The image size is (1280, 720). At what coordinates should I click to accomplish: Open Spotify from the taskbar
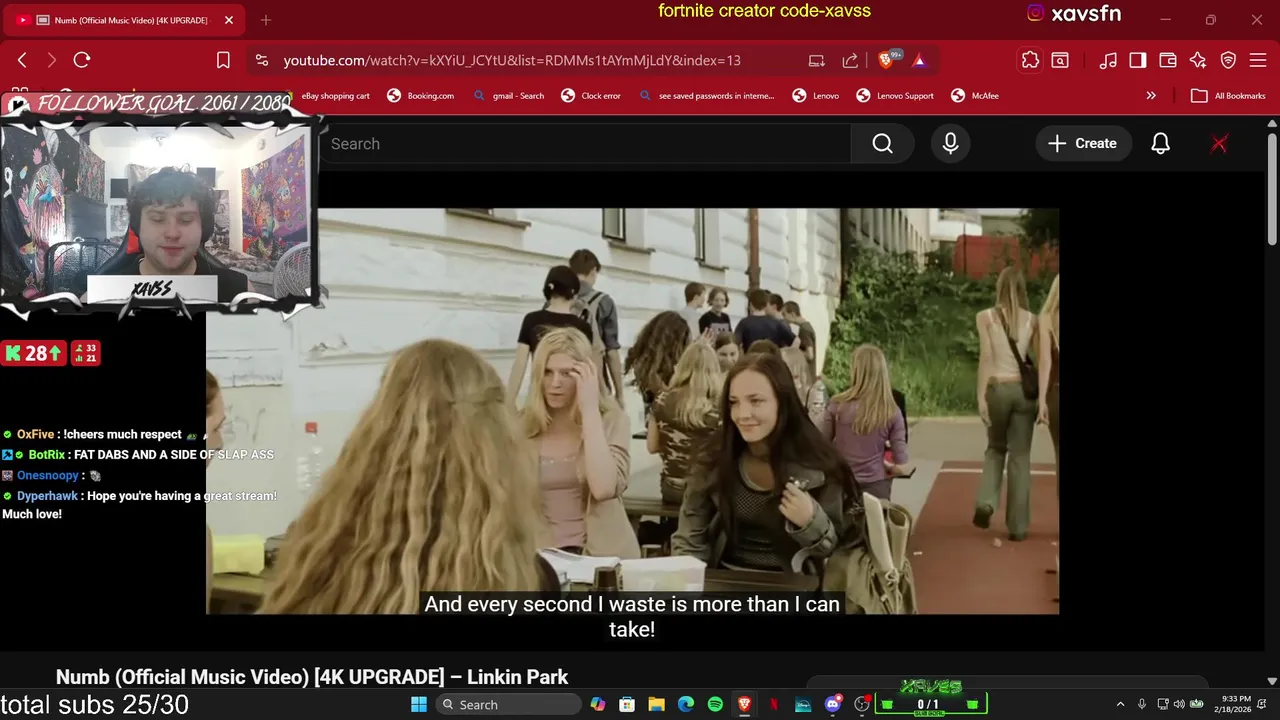[x=715, y=705]
